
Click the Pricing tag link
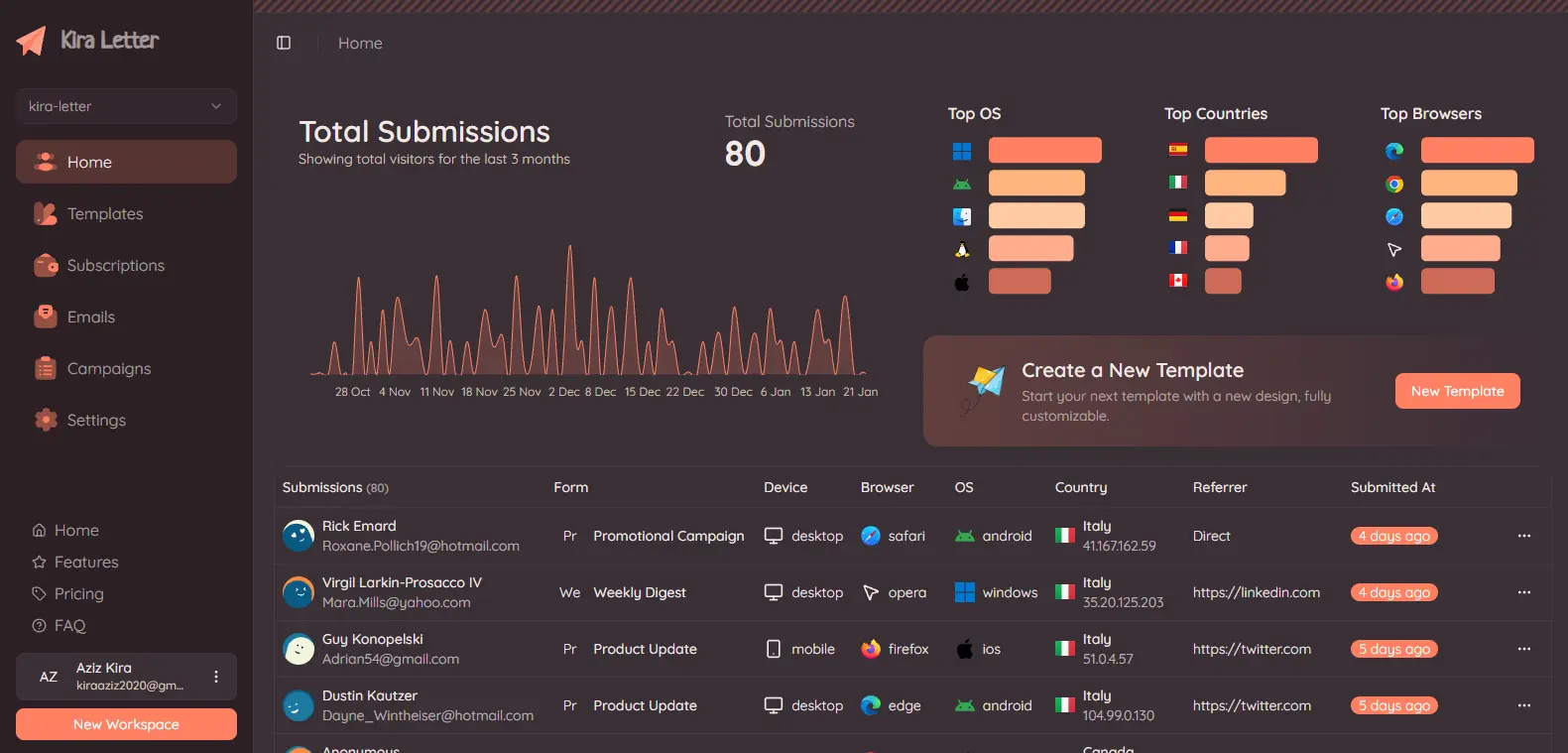click(78, 593)
